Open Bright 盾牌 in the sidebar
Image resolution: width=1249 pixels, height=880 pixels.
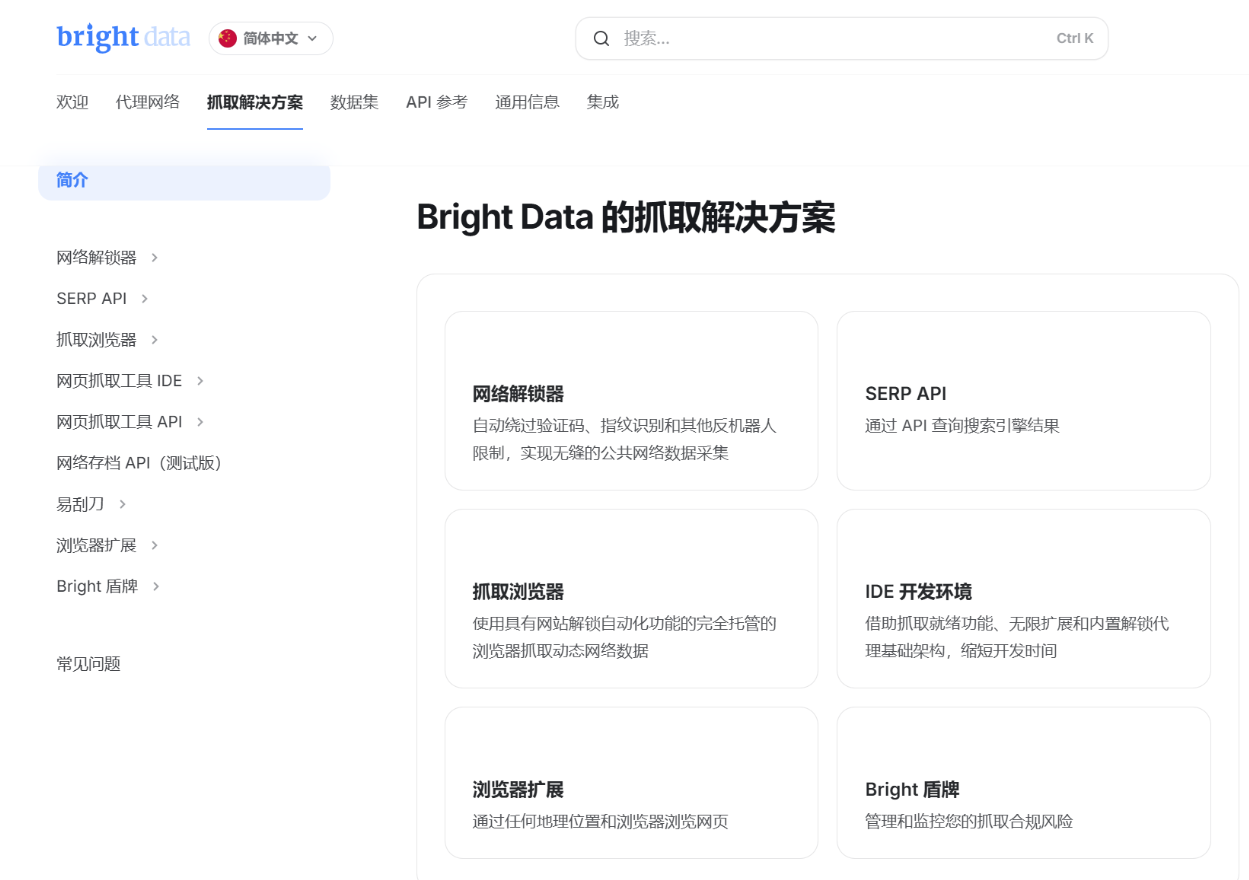click(97, 586)
